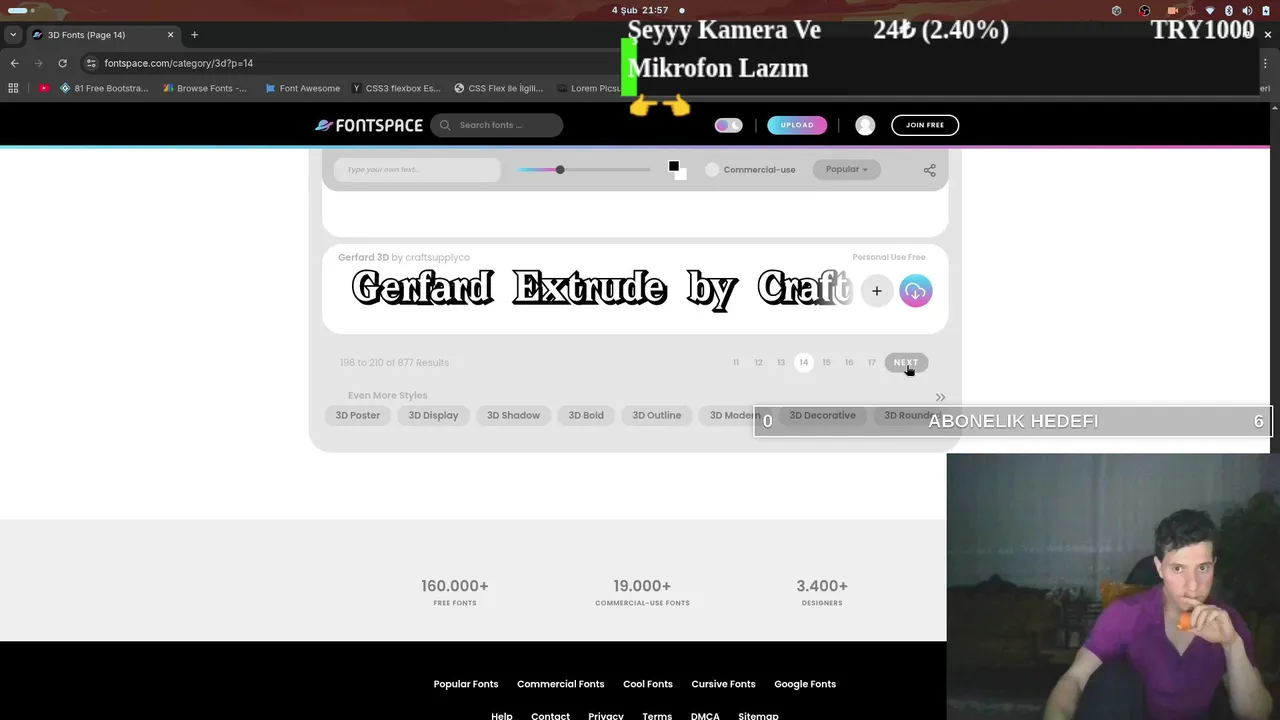Close the 3D Fonts tab
This screenshot has width=1280, height=720.
[170, 35]
